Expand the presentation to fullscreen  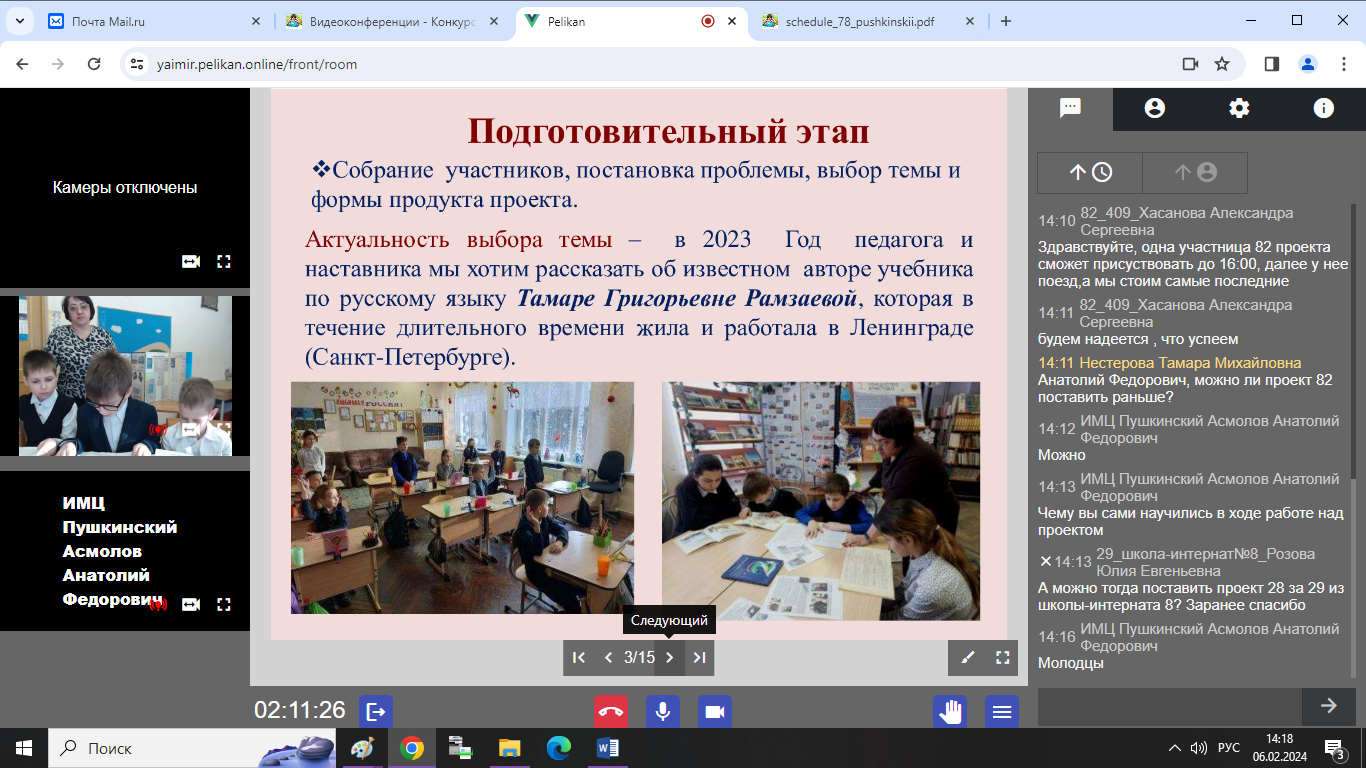click(1002, 657)
